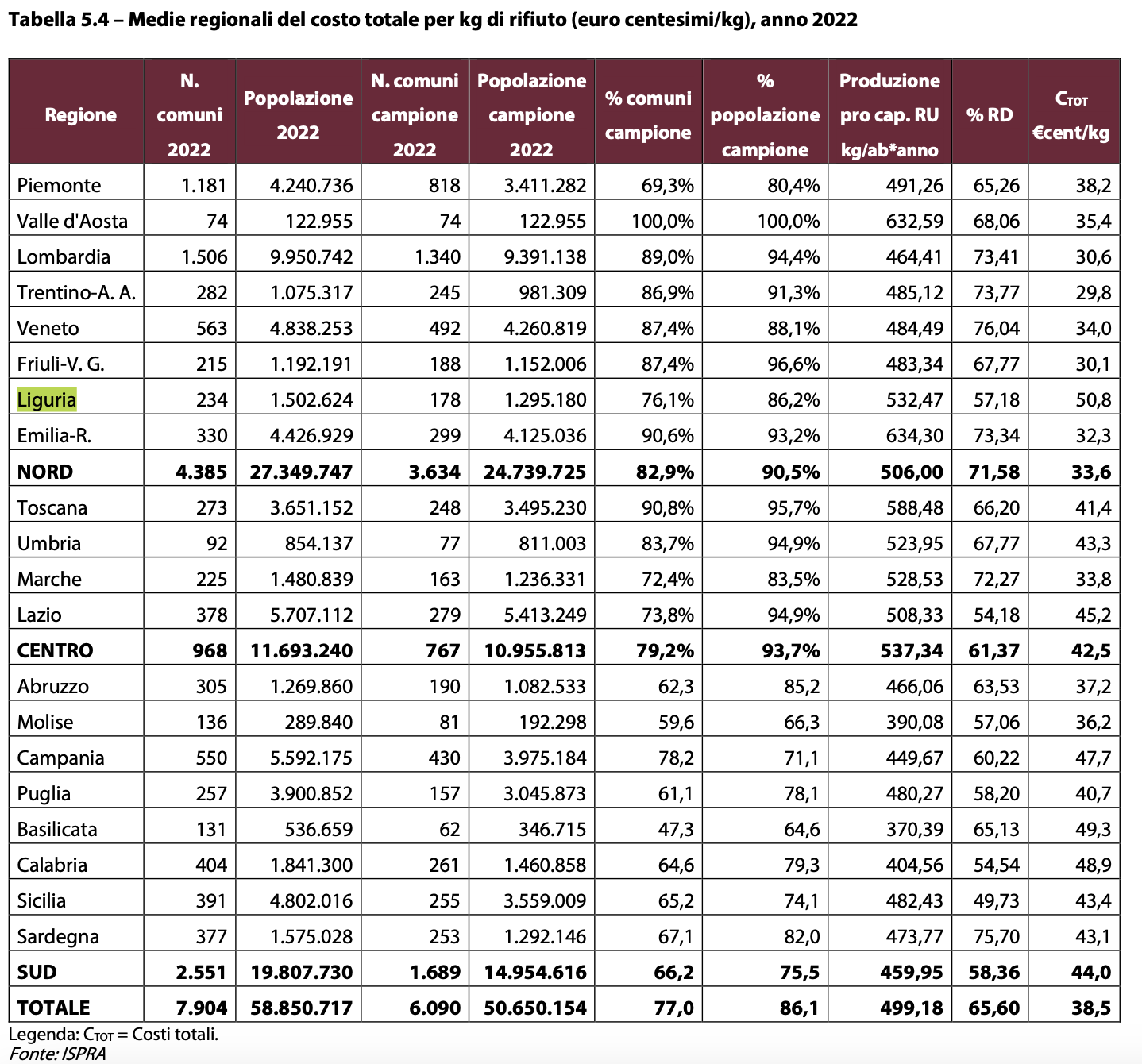
Task: Click the SUD subtotal row label
Action: click(x=37, y=972)
